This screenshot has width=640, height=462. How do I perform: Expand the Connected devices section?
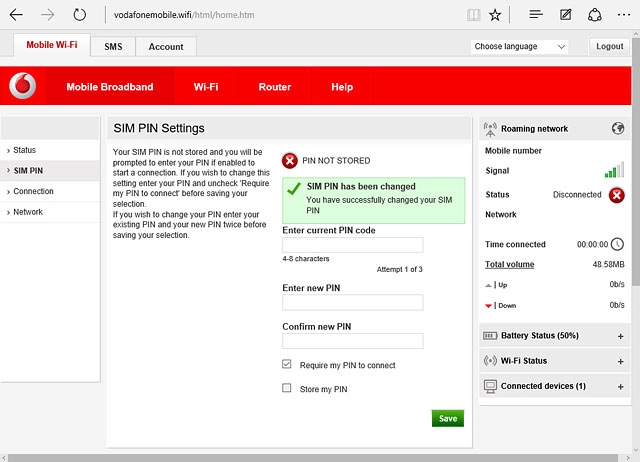click(620, 386)
